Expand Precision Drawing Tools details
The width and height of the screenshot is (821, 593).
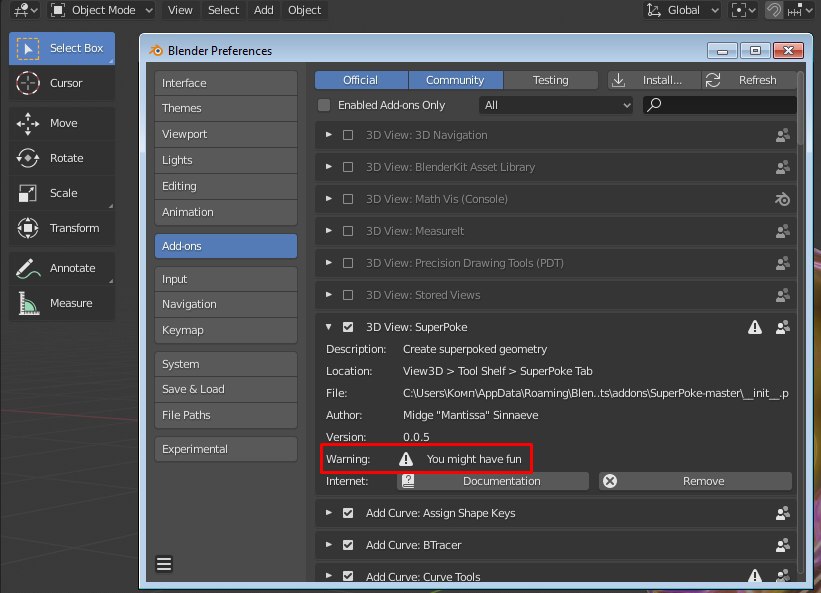tap(328, 263)
